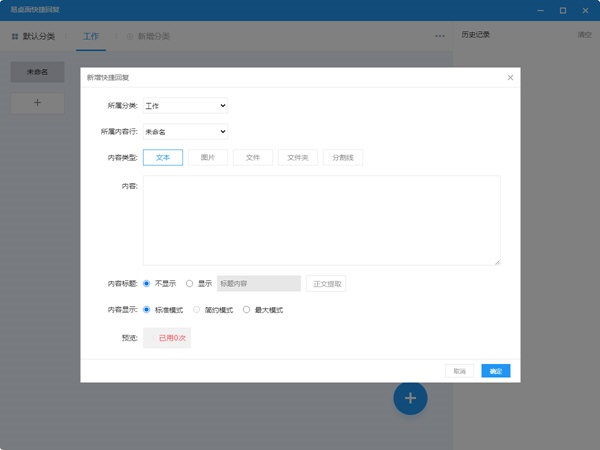This screenshot has width=600, height=450.
Task: Click the 清空 history link
Action: (x=584, y=35)
